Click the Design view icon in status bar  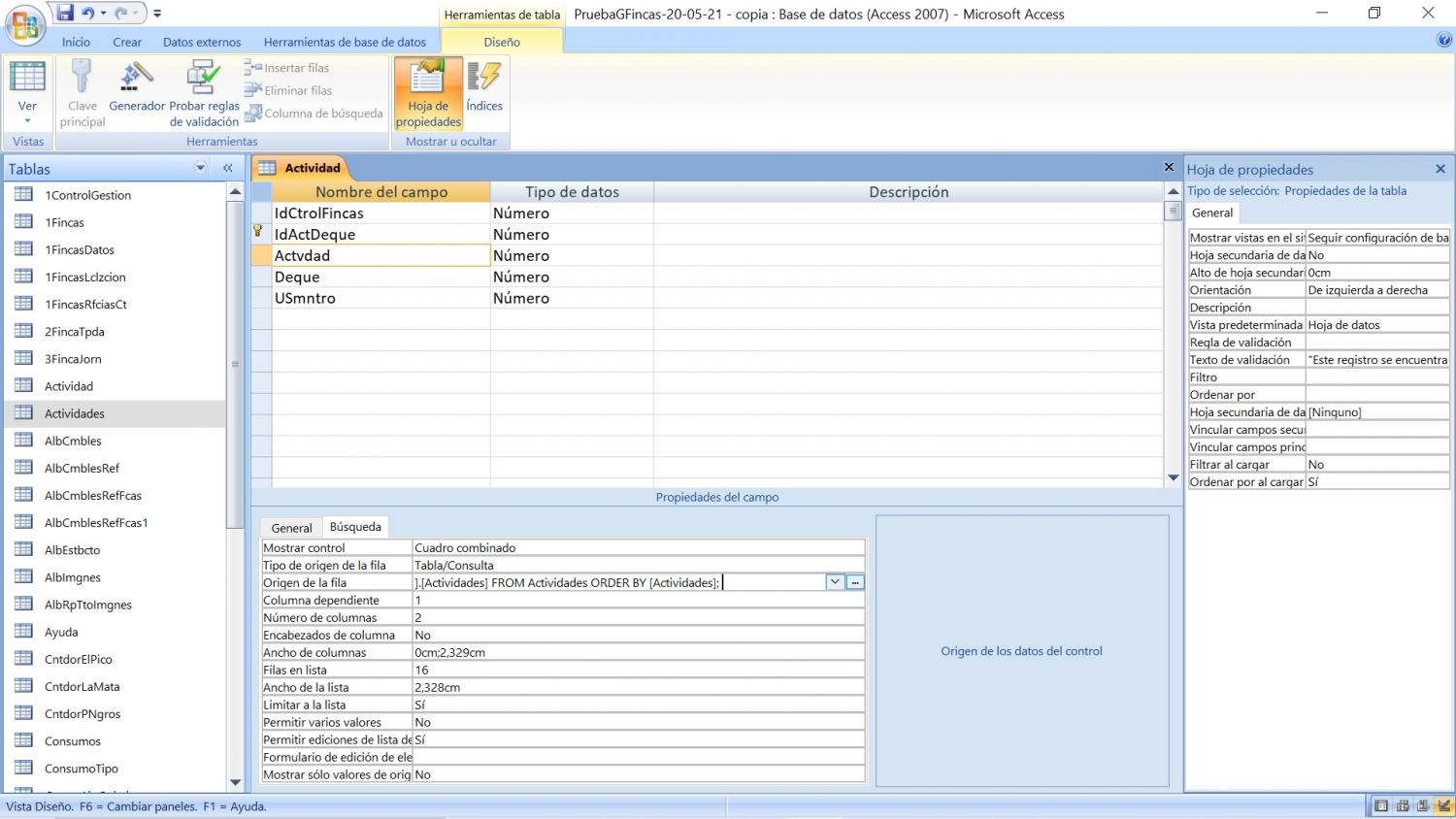point(1443,806)
